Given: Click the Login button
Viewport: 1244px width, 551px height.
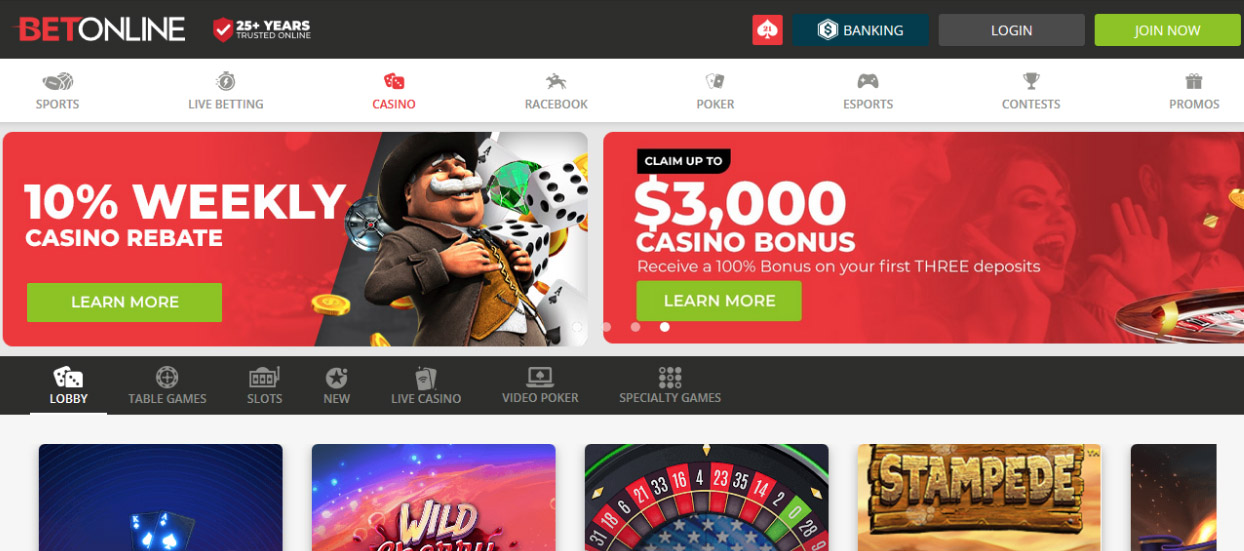Looking at the screenshot, I should coord(1011,30).
